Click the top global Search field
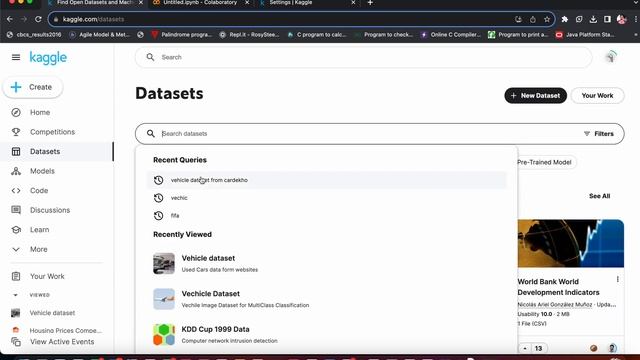This screenshot has height=360, width=640. point(363,57)
